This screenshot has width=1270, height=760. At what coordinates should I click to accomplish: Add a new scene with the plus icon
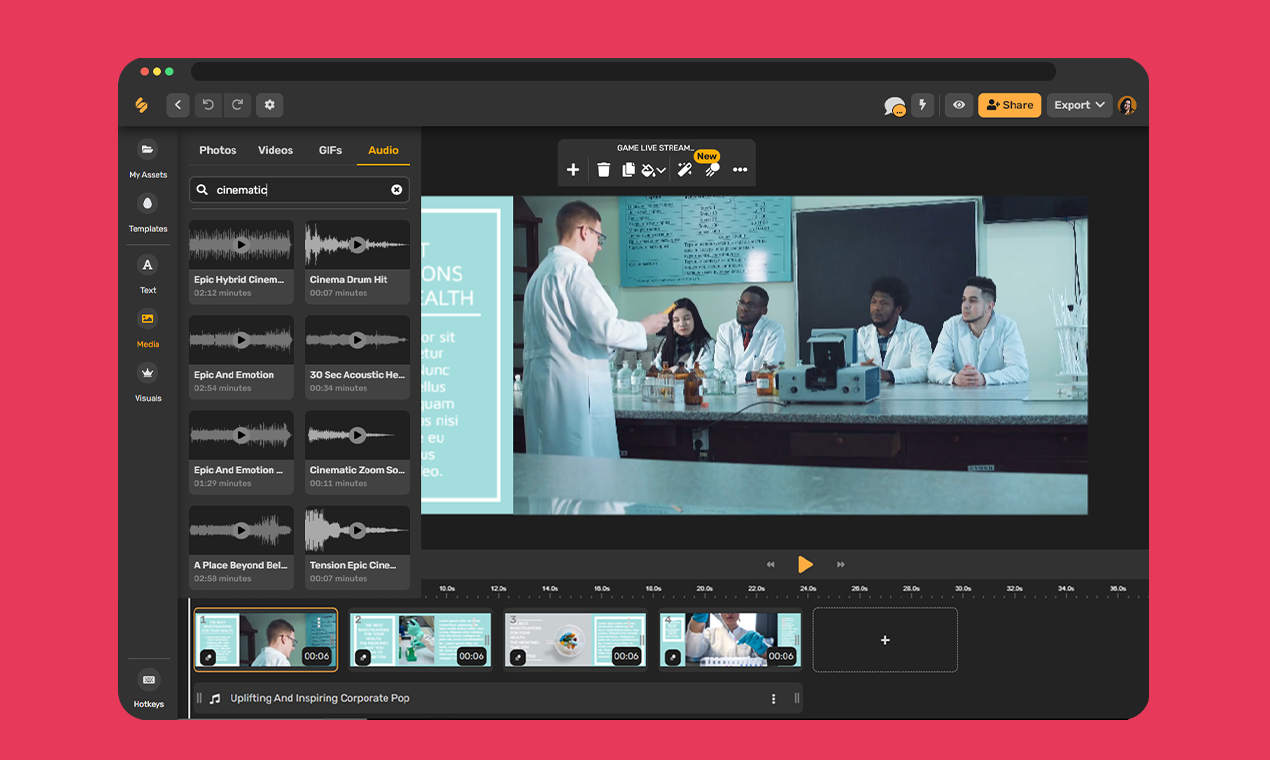click(x=573, y=169)
